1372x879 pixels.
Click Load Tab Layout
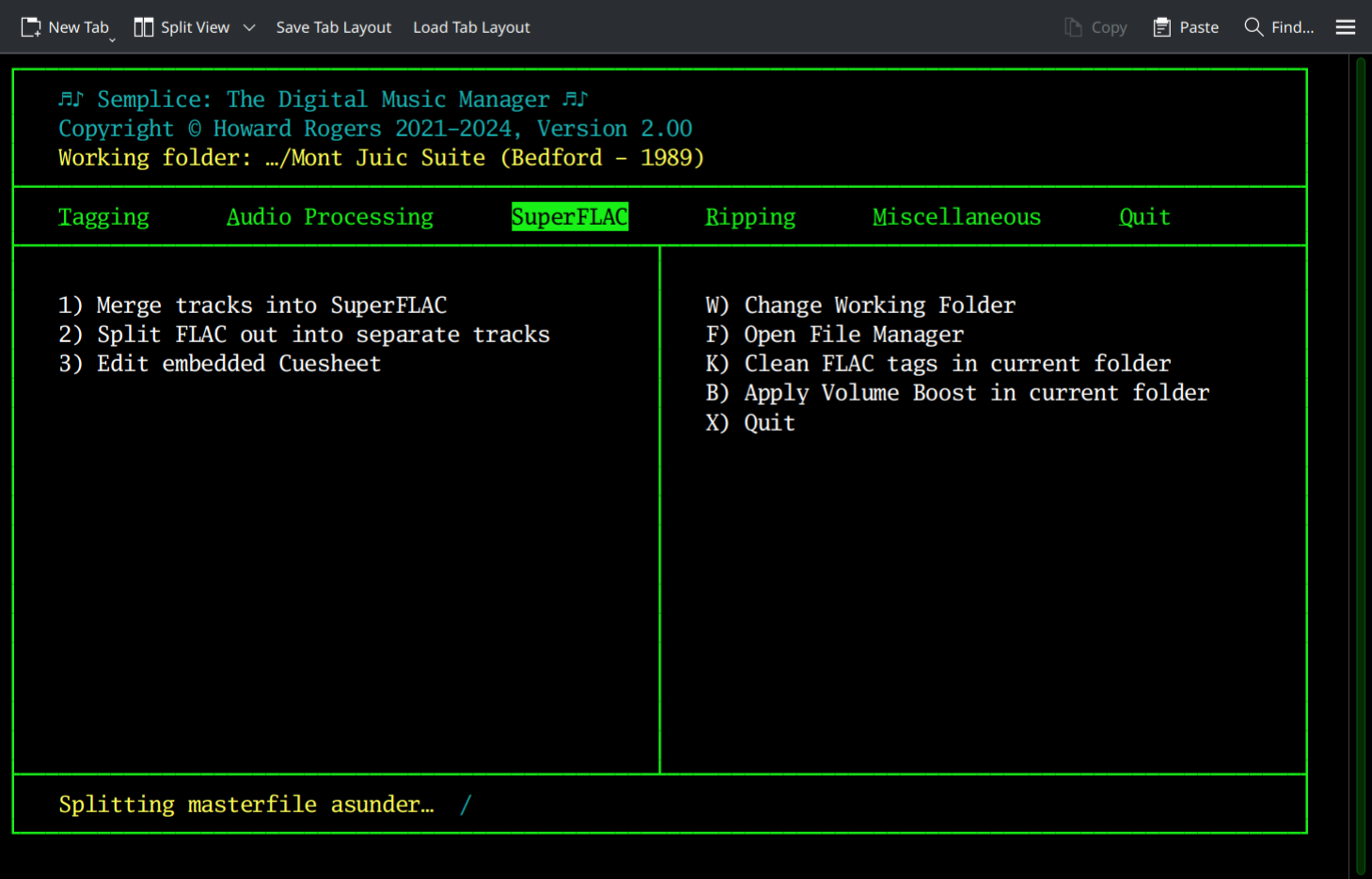[x=471, y=27]
